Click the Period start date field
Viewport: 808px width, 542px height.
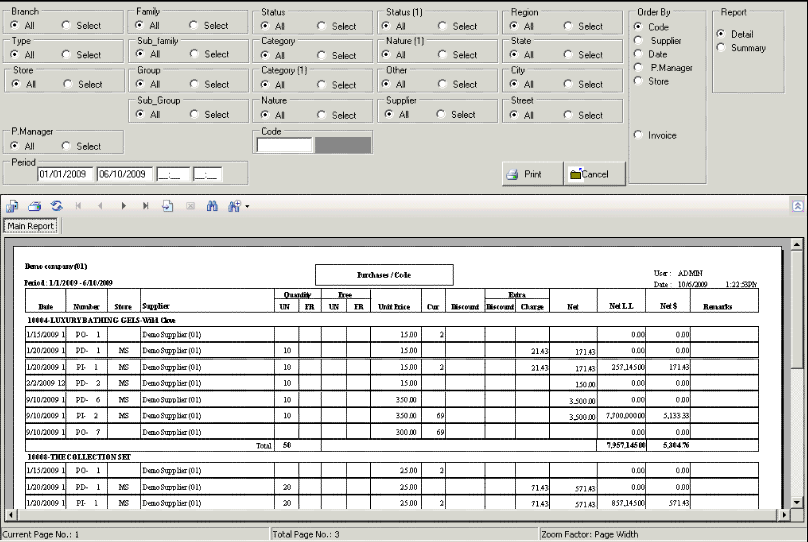click(x=65, y=174)
